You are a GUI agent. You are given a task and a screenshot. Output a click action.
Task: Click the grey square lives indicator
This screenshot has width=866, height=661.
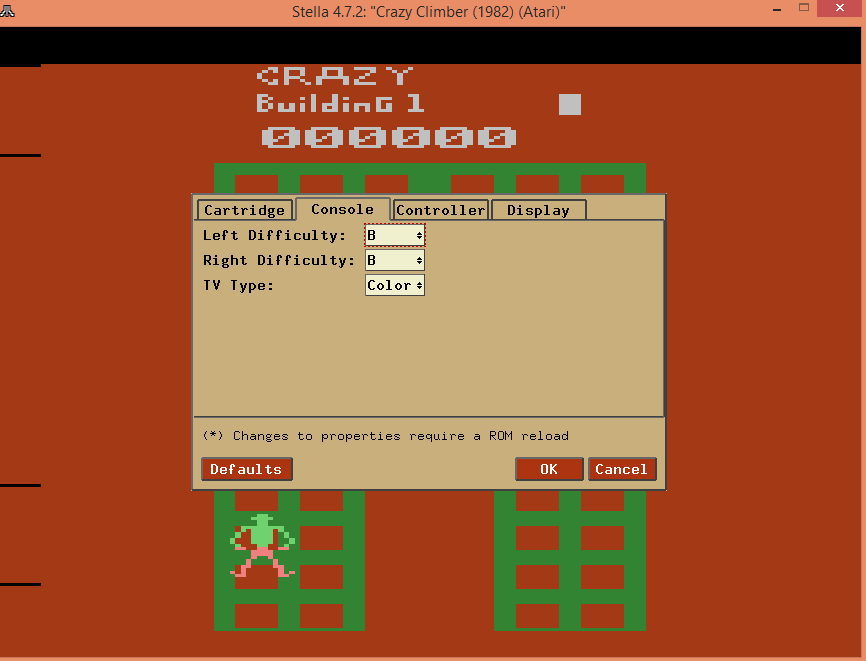[x=569, y=104]
